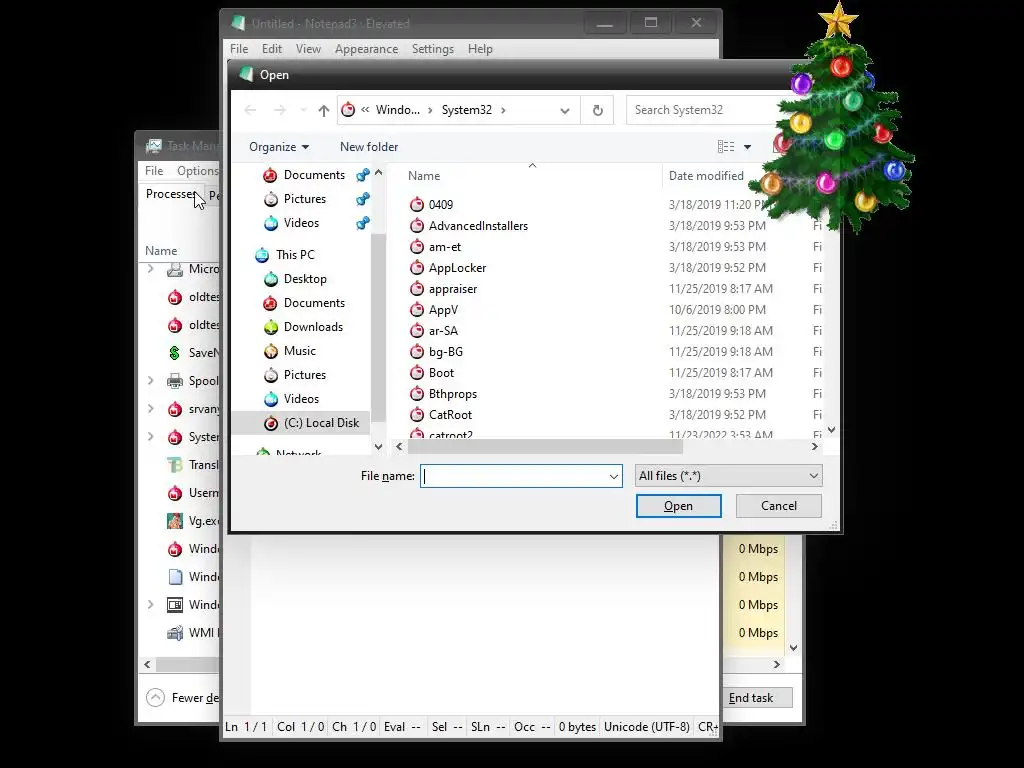Open Notepad3 Appearance menu
Screen dimensions: 1024x768
tap(366, 49)
